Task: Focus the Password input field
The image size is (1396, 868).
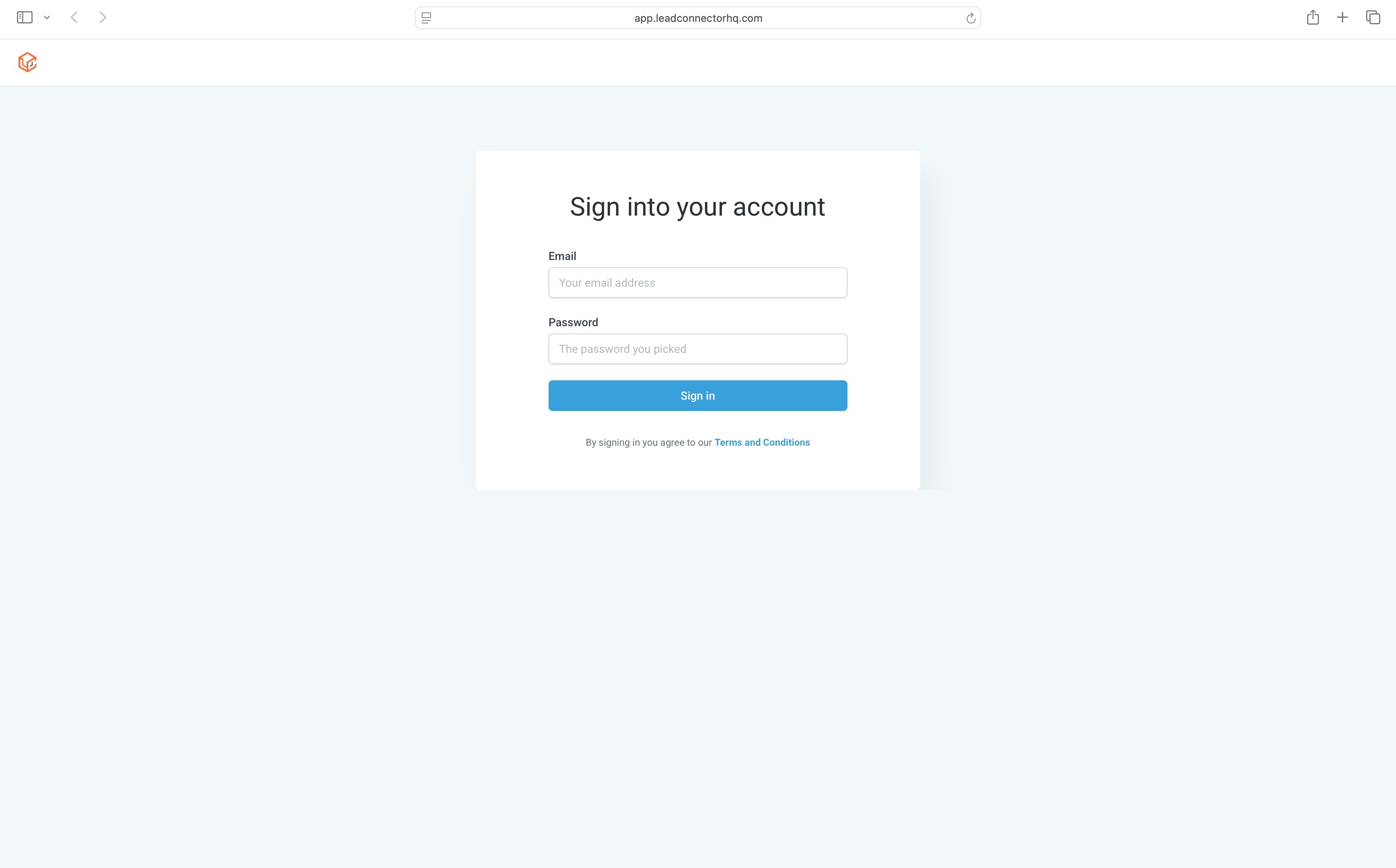Action: (x=698, y=349)
